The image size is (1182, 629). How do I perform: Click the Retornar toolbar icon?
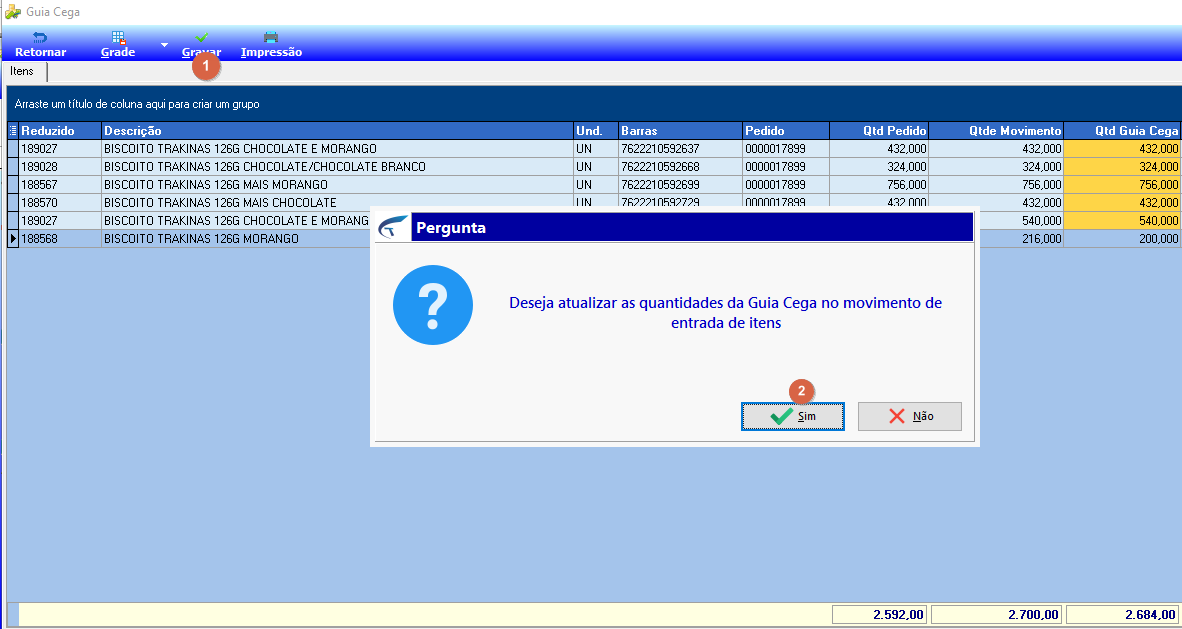pos(40,37)
